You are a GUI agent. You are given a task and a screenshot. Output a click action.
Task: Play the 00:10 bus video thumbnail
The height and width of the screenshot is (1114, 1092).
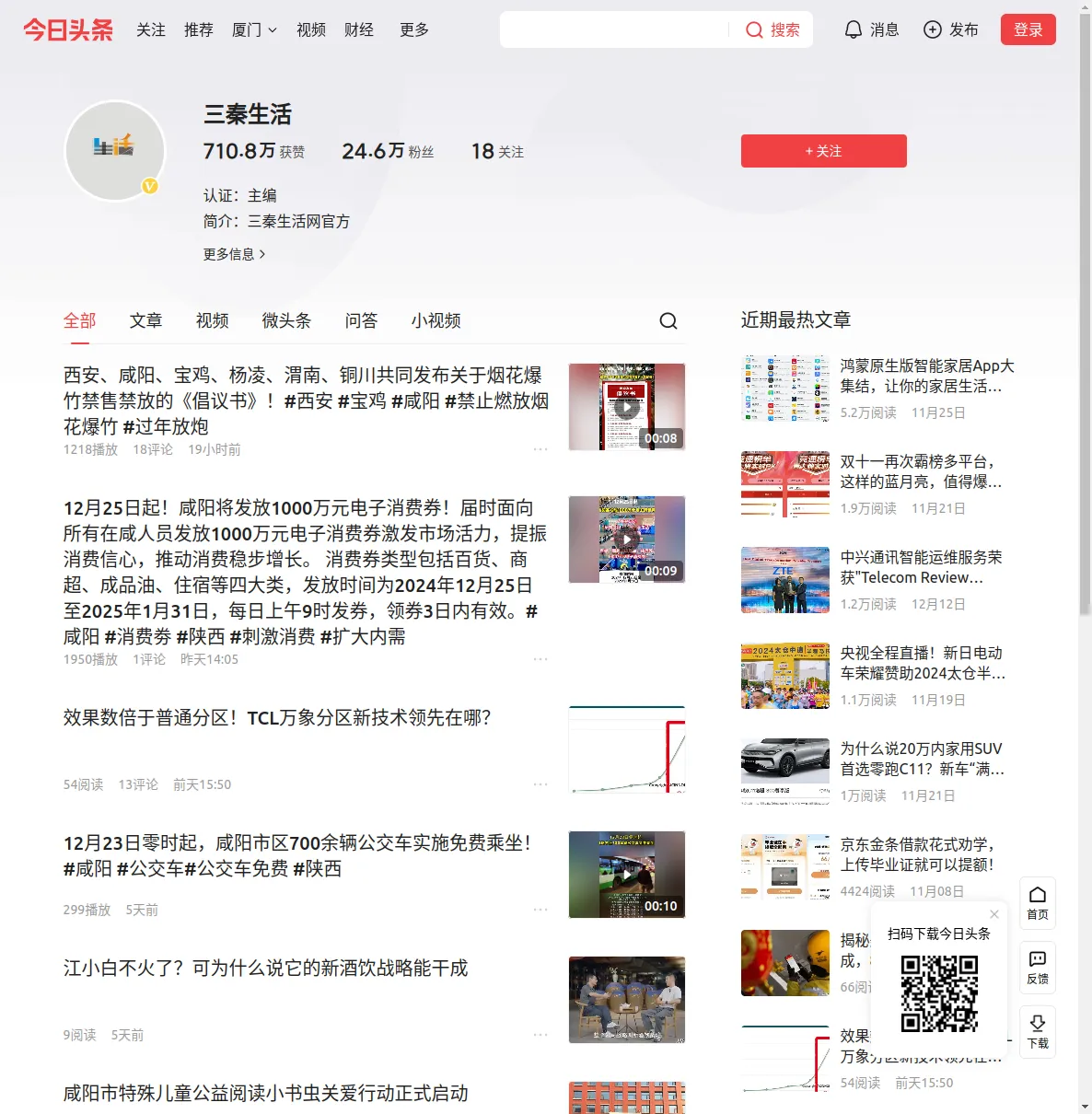(x=627, y=875)
